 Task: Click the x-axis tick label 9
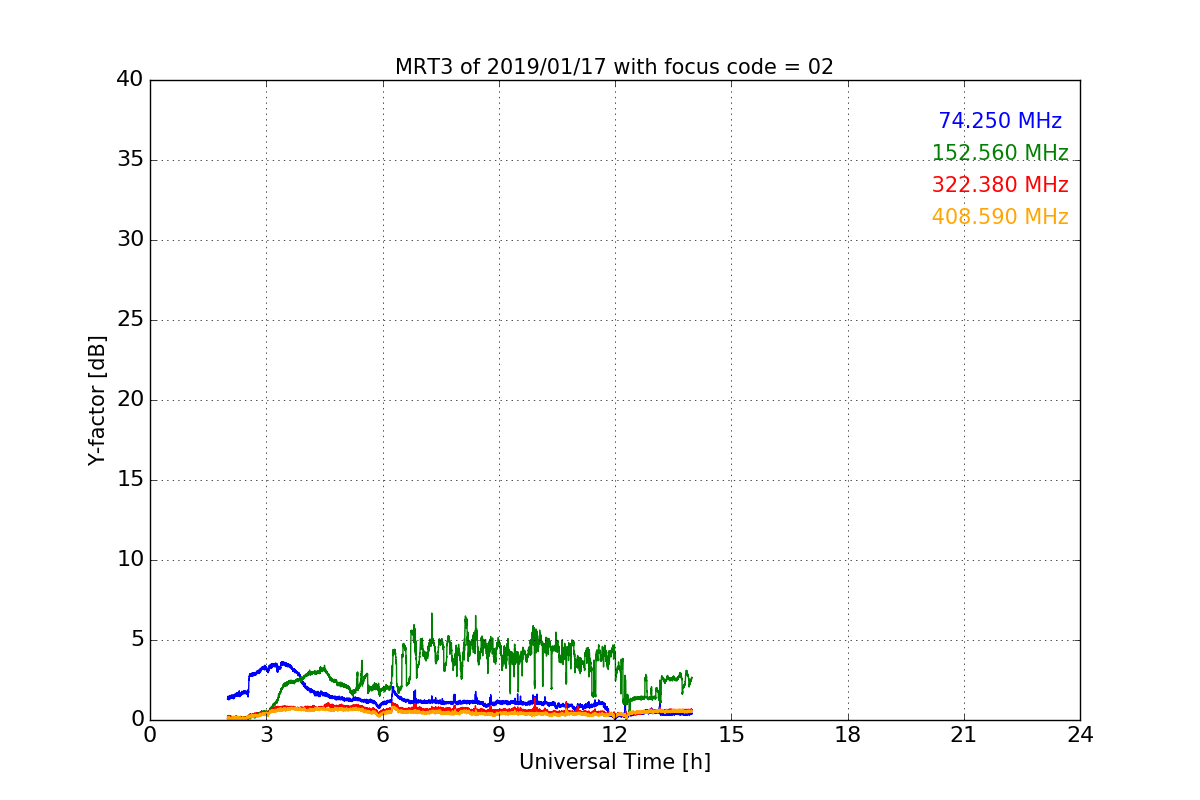click(499, 735)
